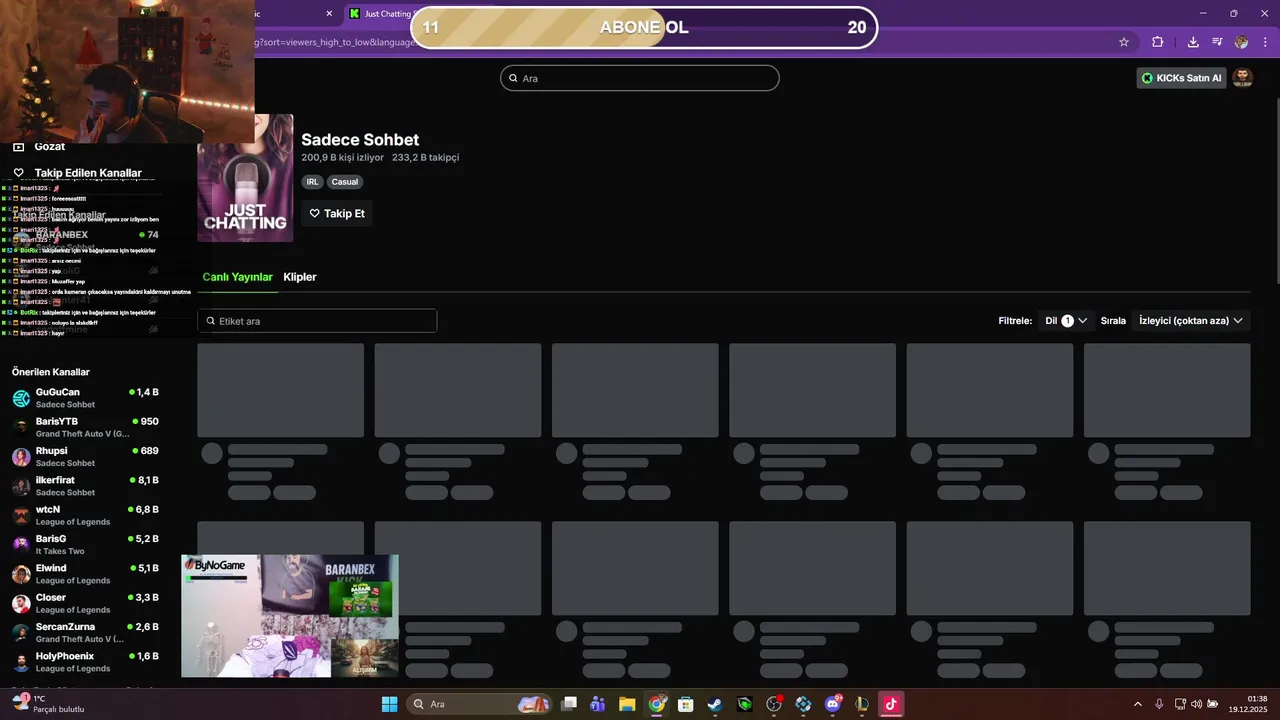Click the Elwind channel avatar
This screenshot has width=1280, height=720.
[21, 575]
